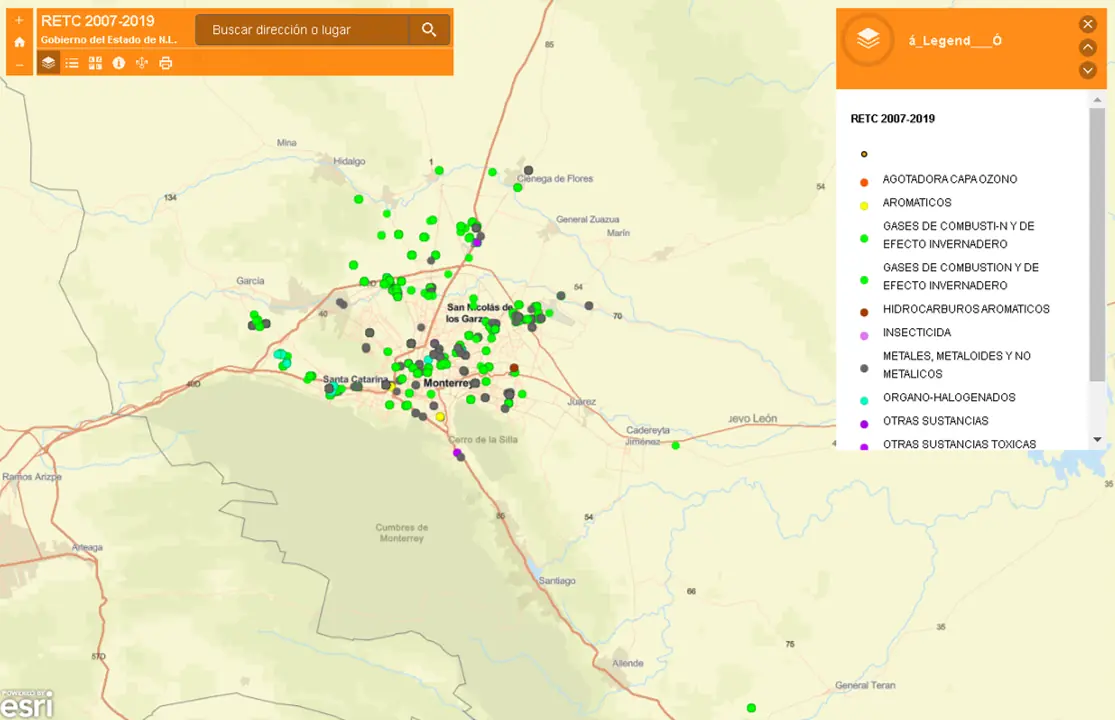The width and height of the screenshot is (1115, 720).
Task: Return map to home extent
Action: 19,42
